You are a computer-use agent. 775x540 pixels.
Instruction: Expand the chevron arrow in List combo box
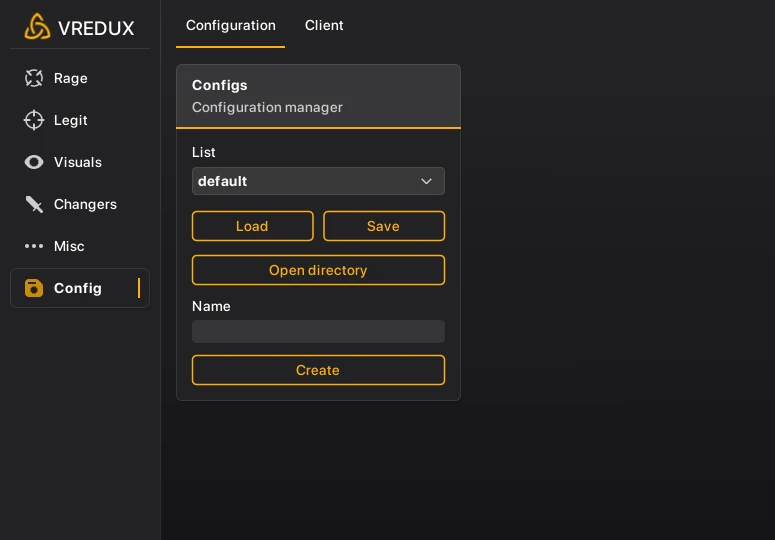point(426,181)
